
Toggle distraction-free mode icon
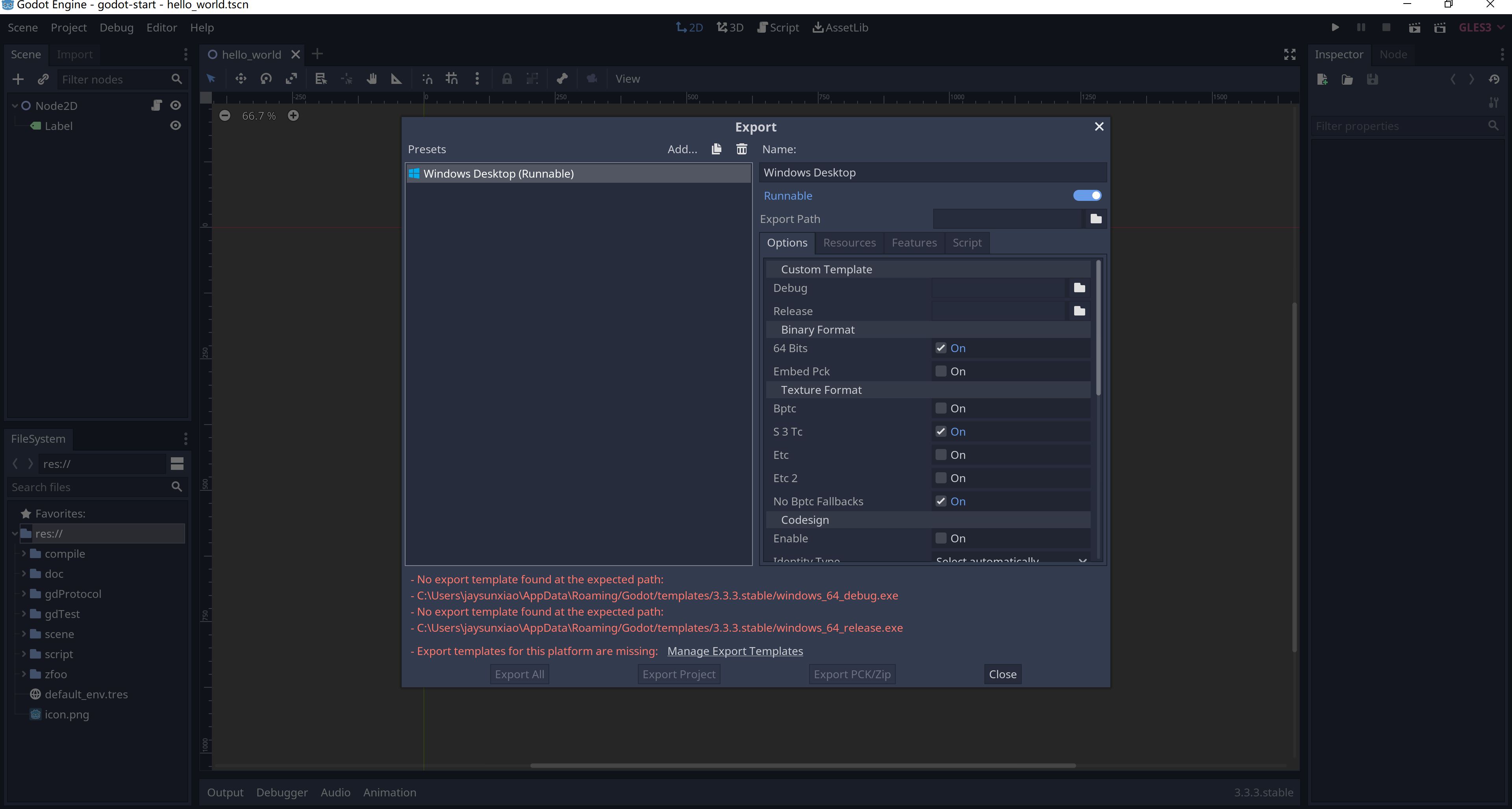(1290, 55)
